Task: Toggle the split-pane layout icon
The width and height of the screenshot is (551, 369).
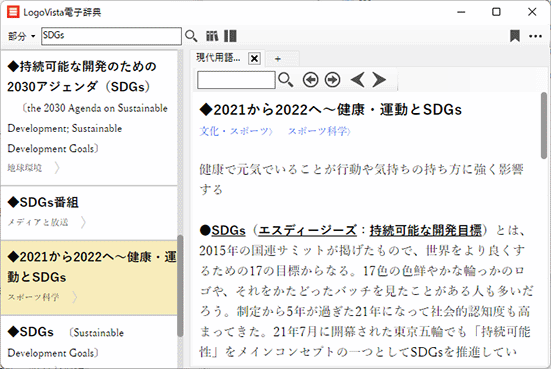Action: click(230, 36)
